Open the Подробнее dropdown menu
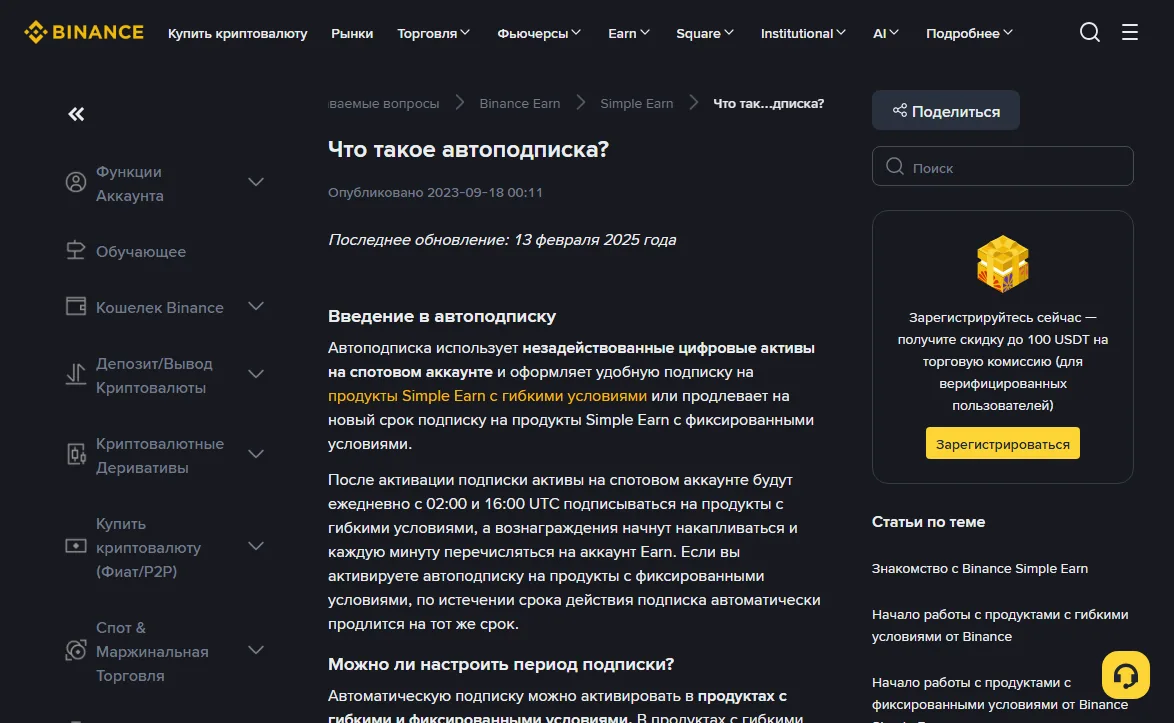This screenshot has width=1174, height=723. tap(970, 33)
